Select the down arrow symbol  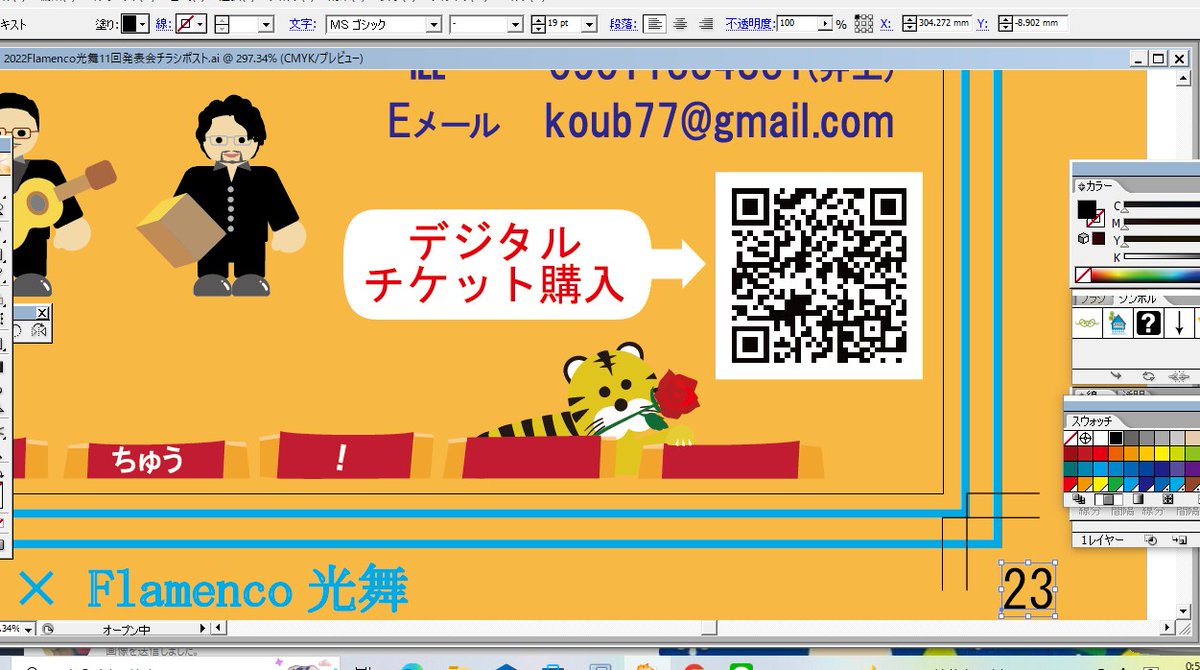pyautogui.click(x=1178, y=323)
